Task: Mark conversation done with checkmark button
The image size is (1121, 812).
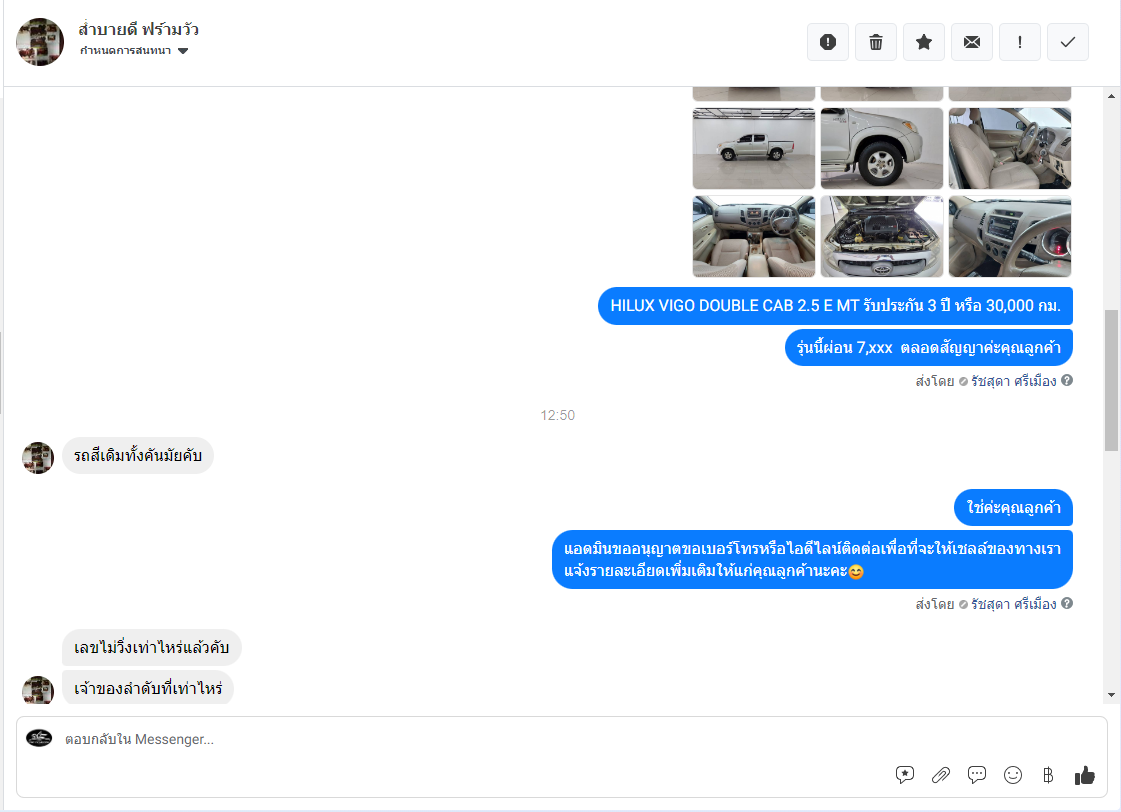Action: 1067,42
